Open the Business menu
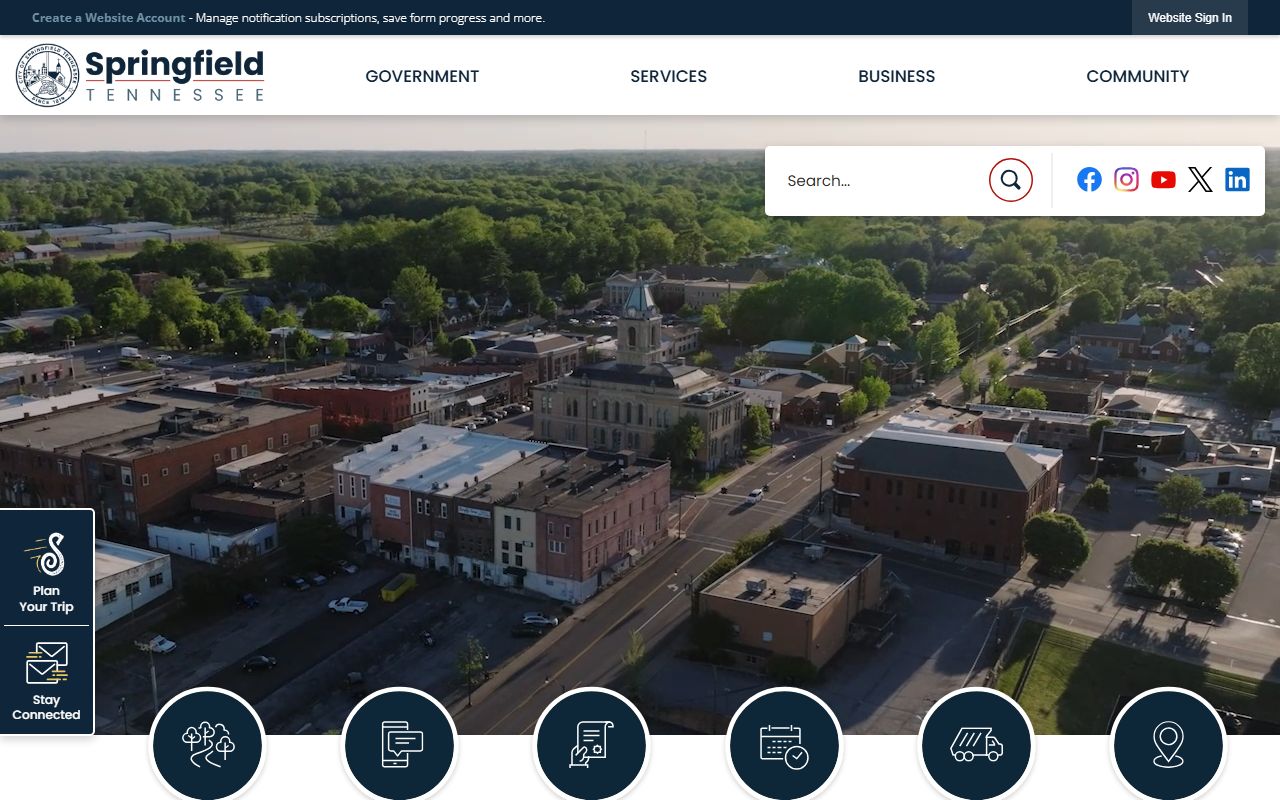1280x800 pixels. [x=896, y=76]
